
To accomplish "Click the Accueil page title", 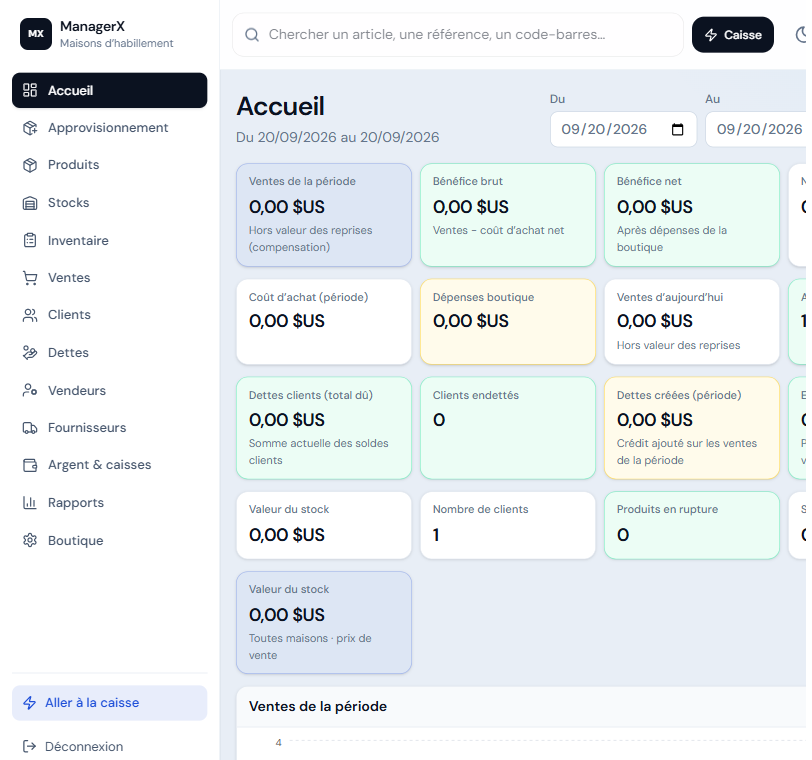I will 281,107.
